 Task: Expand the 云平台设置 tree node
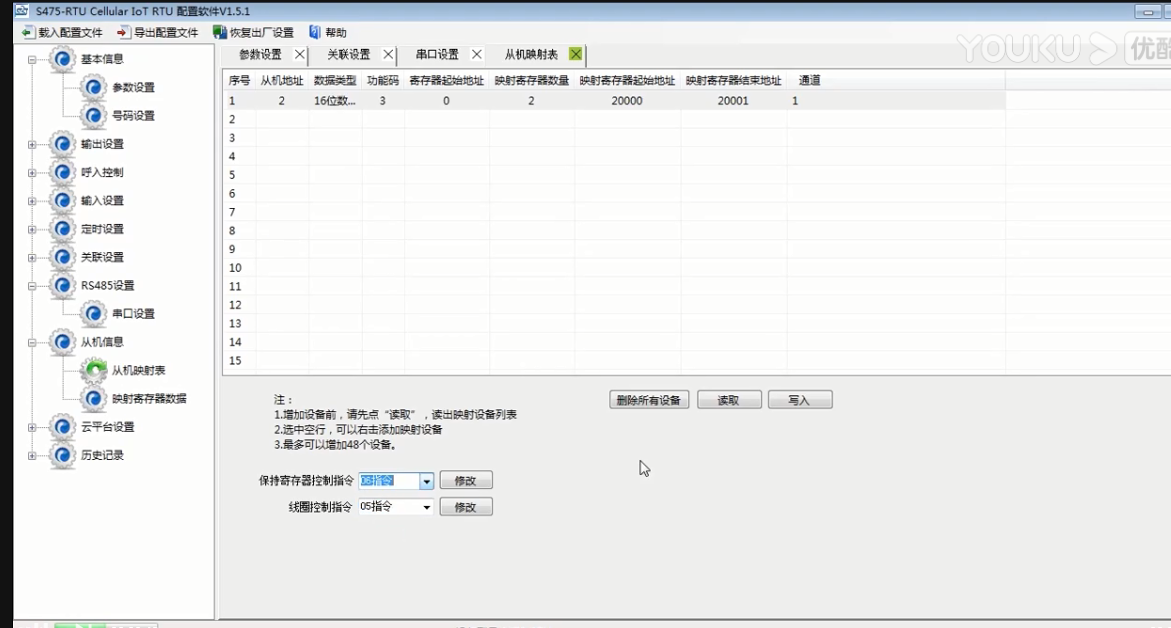32,428
